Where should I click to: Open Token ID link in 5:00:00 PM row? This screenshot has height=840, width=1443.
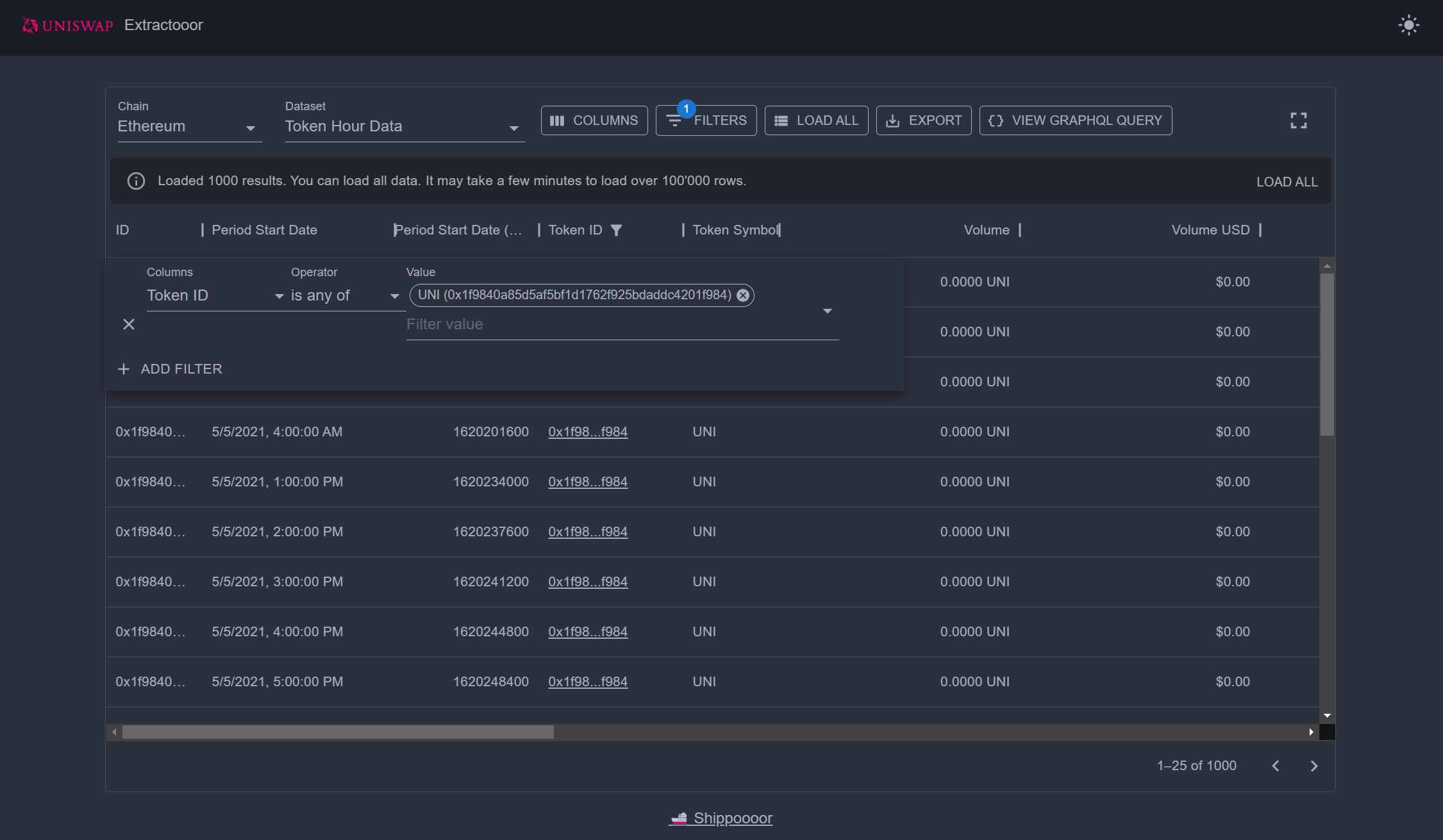coord(588,682)
